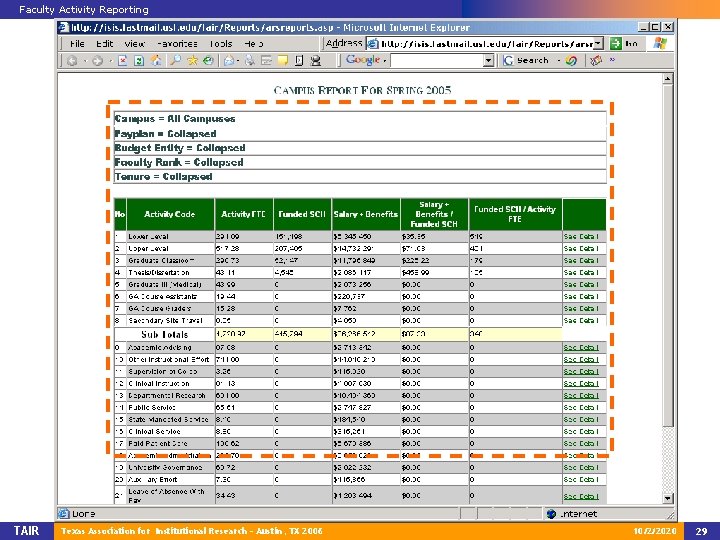Image resolution: width=720 pixels, height=540 pixels.
Task: Click the 'Budget Entity = Collapsed' filter text
Action: point(180,148)
